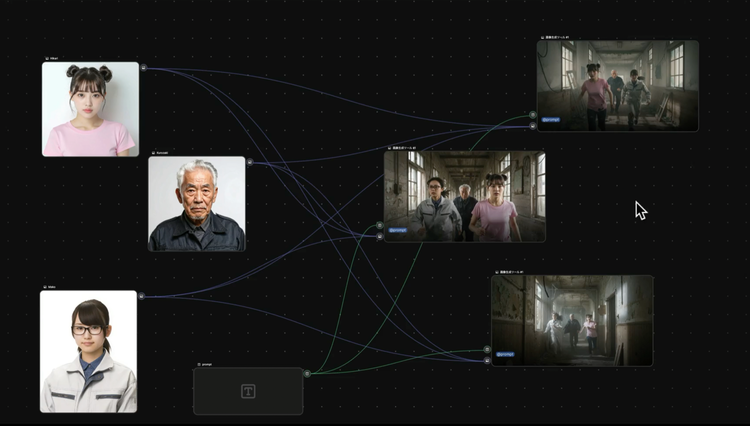The width and height of the screenshot is (750, 426).
Task: Click the output port of the elderly man node
Action: click(249, 162)
